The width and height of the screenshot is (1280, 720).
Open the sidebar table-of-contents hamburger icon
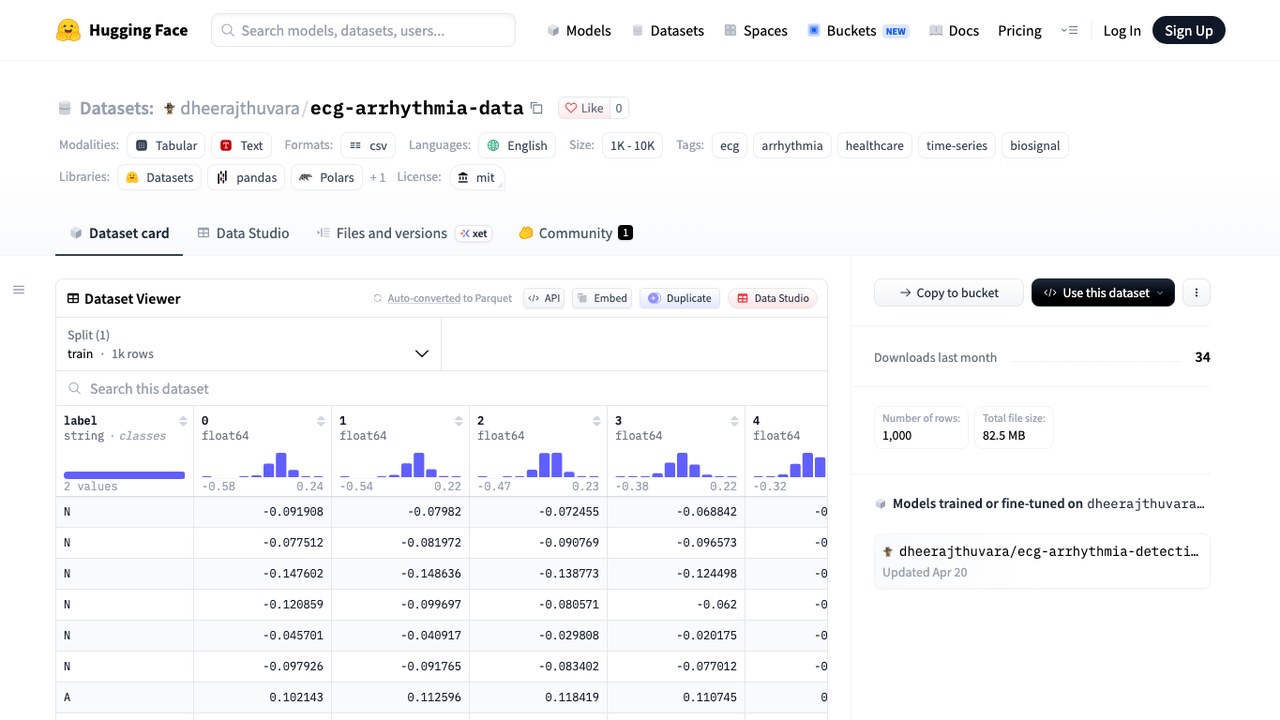pos(18,290)
